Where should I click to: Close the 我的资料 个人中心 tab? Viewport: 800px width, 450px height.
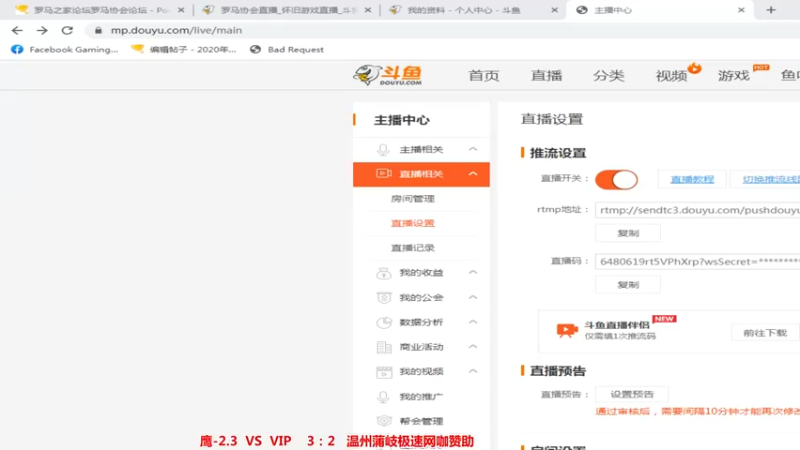[x=555, y=10]
